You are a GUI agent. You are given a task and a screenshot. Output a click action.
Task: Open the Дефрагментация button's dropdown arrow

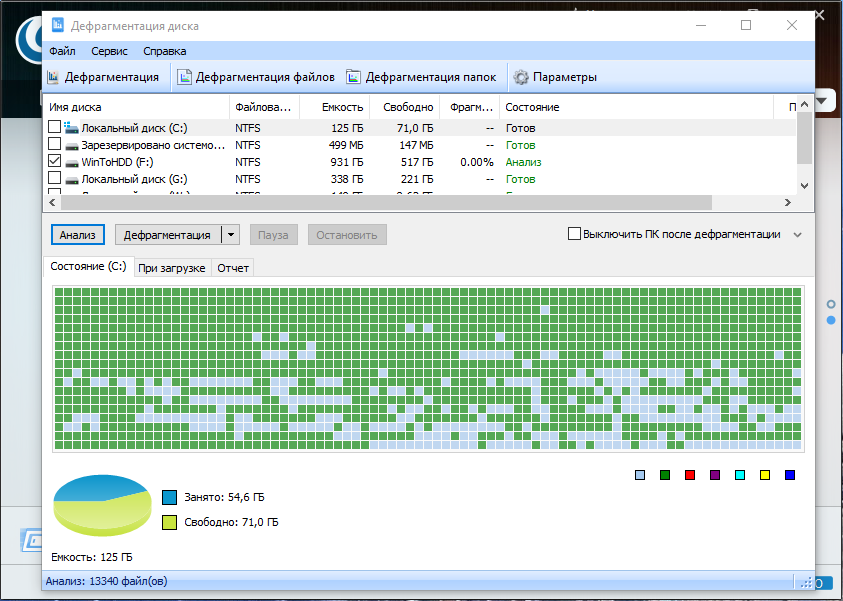point(231,235)
